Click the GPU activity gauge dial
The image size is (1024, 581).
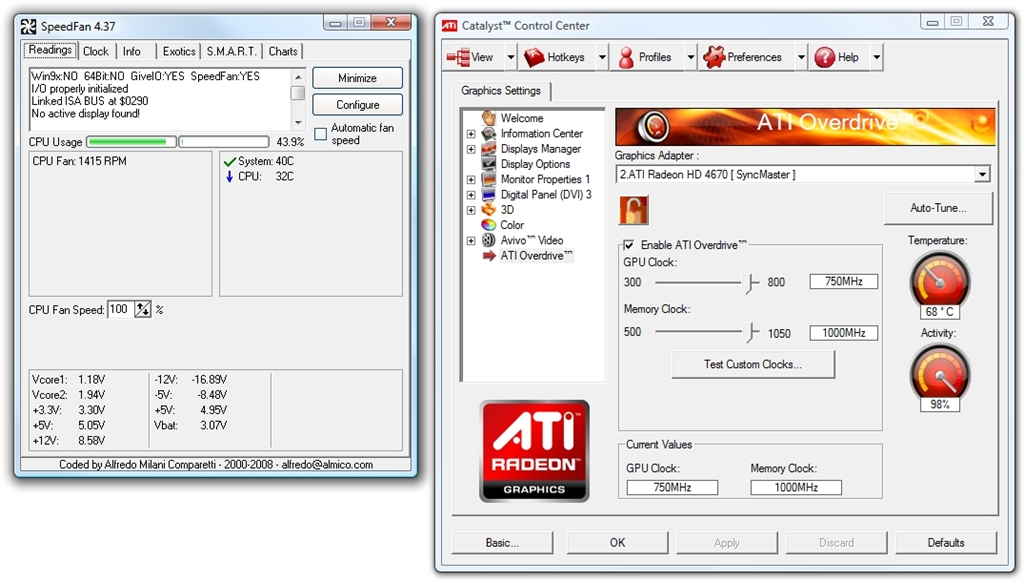click(x=940, y=373)
